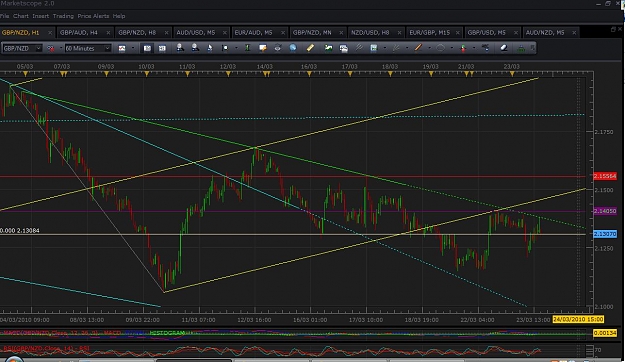
Task: Click the 11/03 07:00 time axis label
Action: point(199,320)
